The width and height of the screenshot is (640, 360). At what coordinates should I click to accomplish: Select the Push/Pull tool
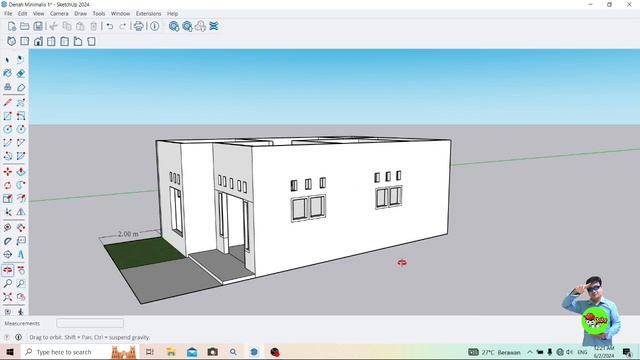20,172
